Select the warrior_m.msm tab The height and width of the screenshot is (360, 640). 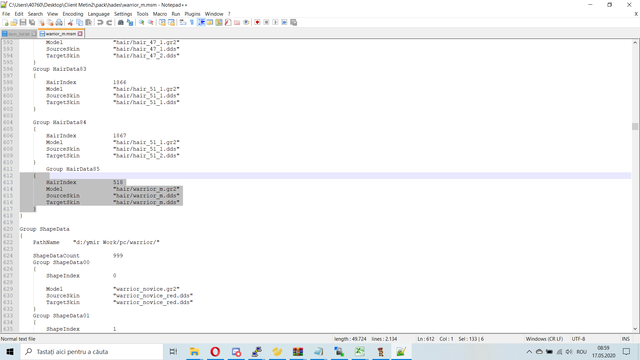[60, 34]
